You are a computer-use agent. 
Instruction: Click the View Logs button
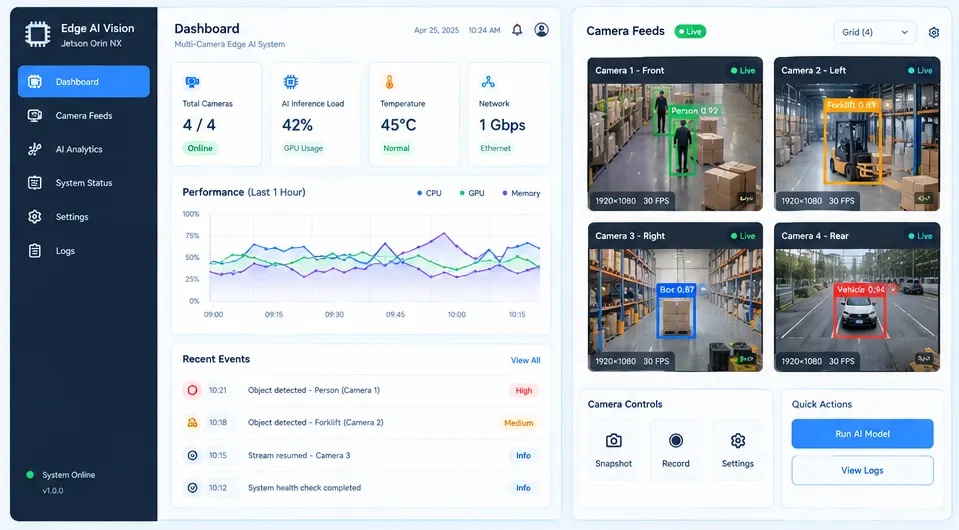click(862, 471)
